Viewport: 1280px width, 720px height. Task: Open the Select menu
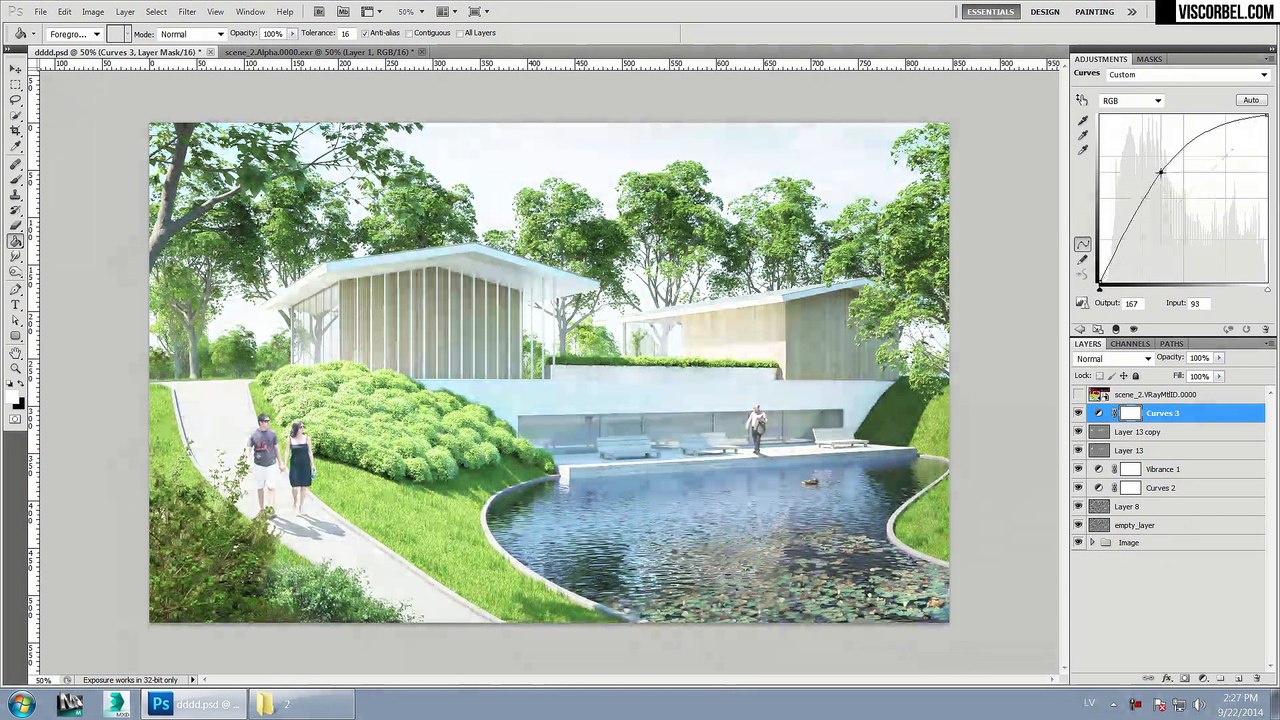point(156,12)
